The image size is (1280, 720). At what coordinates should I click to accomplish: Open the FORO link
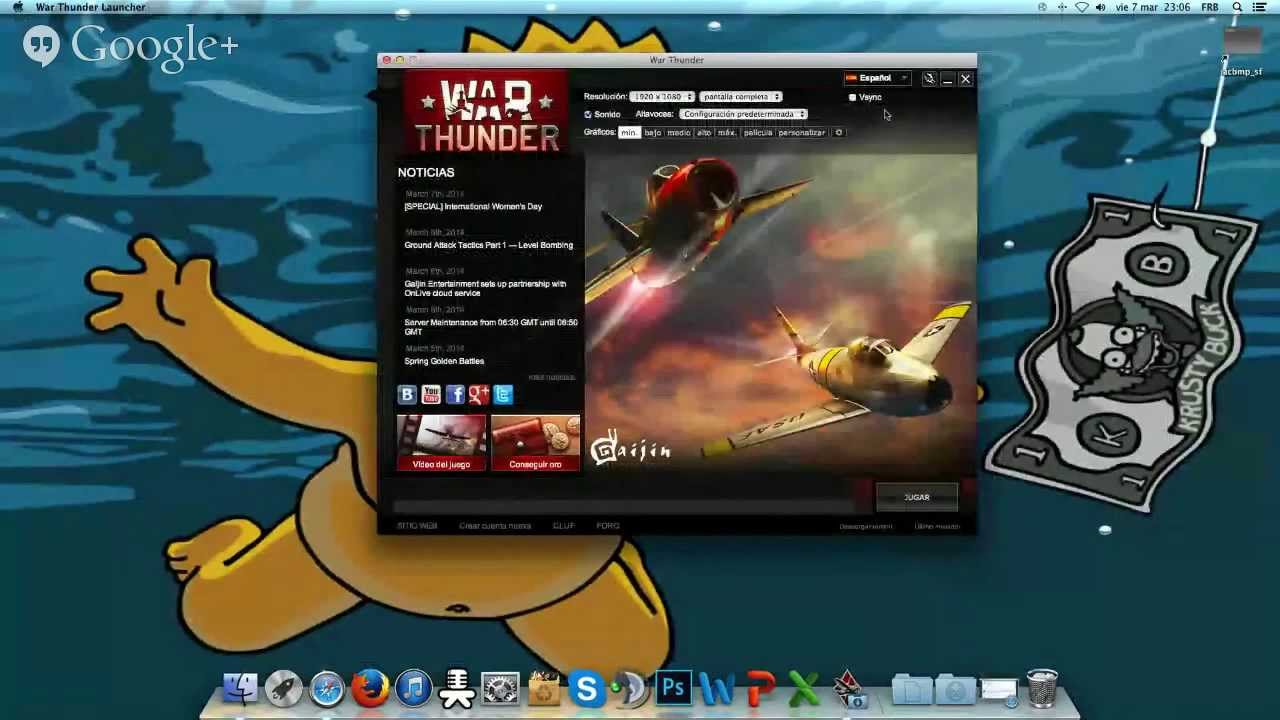tap(608, 525)
